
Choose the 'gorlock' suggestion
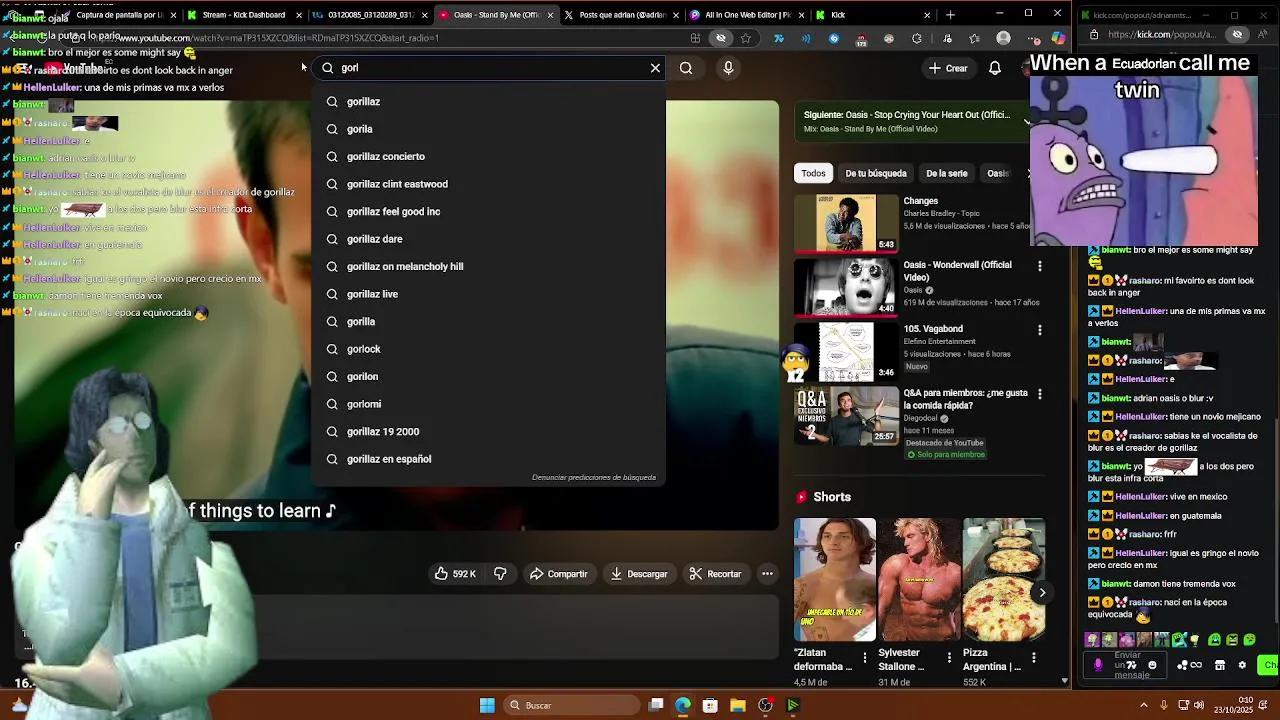click(489, 349)
